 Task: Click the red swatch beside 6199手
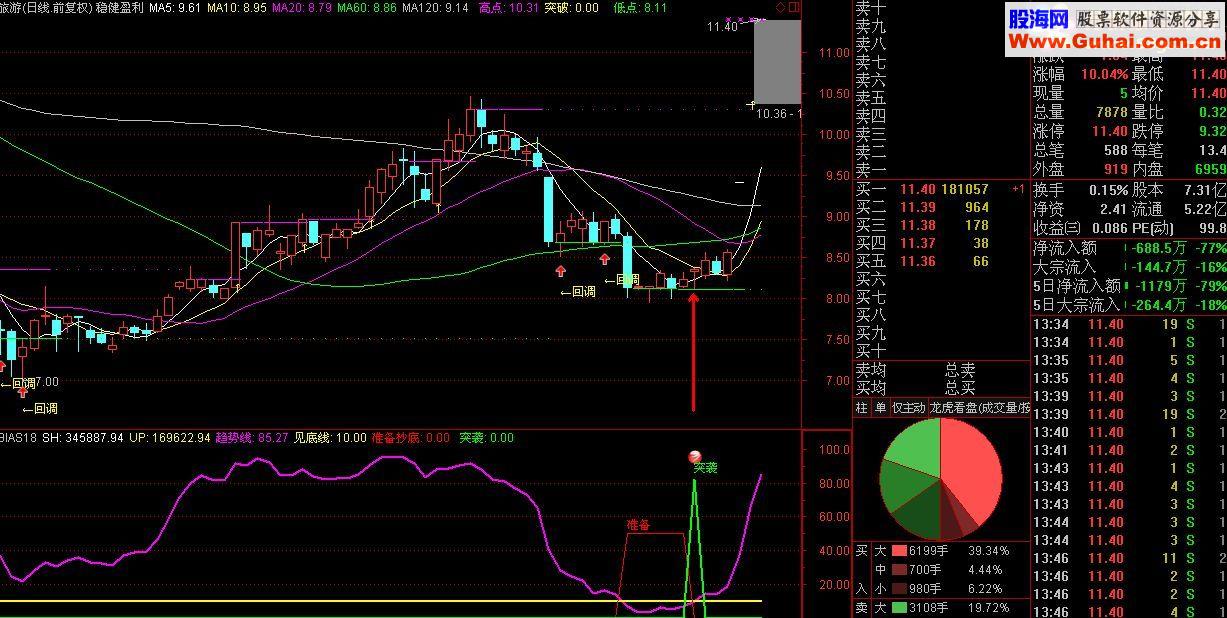899,551
